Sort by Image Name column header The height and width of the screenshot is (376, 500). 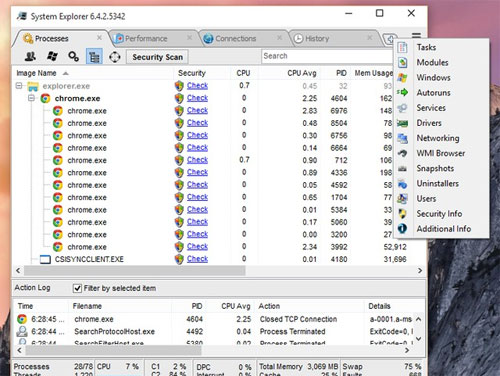coord(36,73)
